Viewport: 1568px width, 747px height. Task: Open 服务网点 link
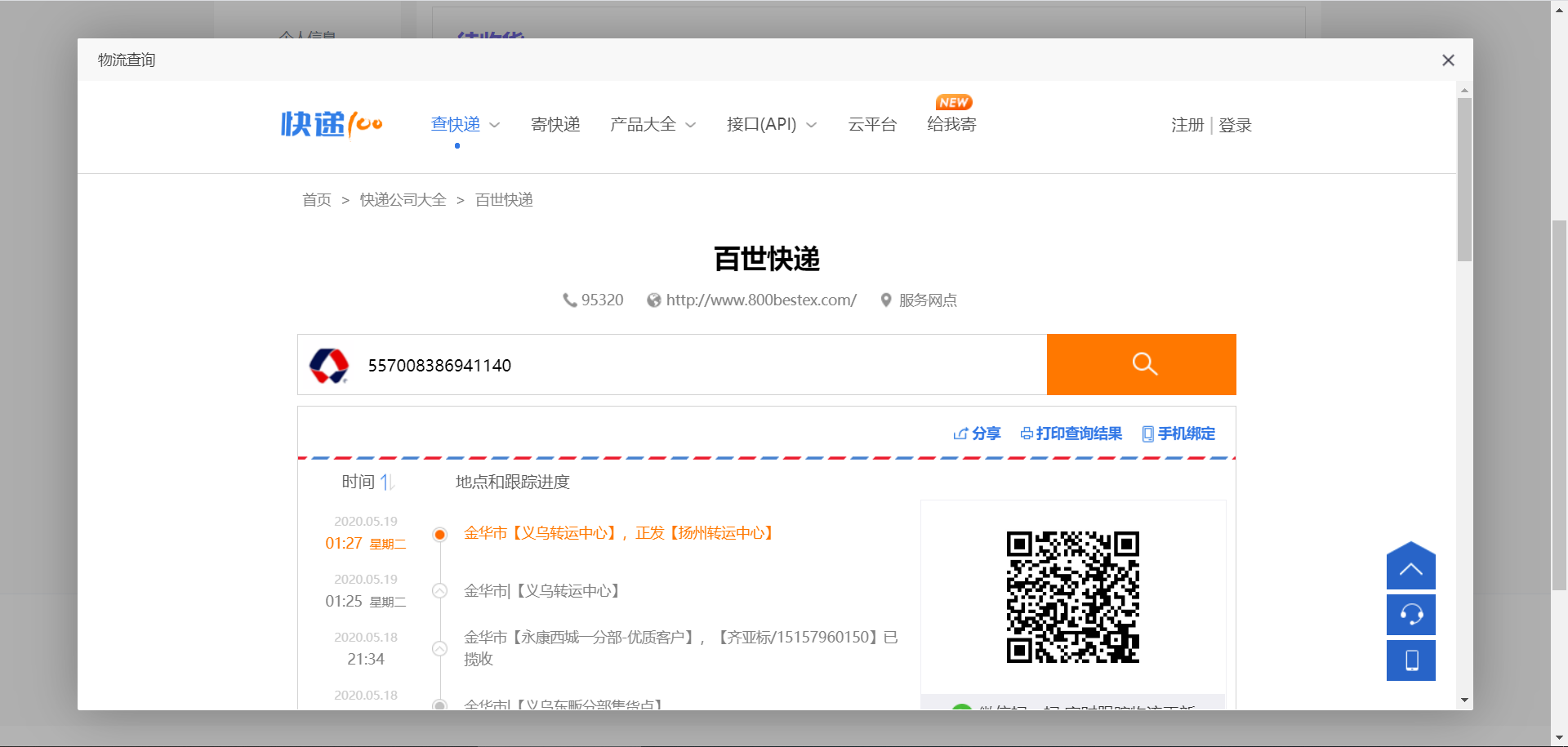point(928,300)
